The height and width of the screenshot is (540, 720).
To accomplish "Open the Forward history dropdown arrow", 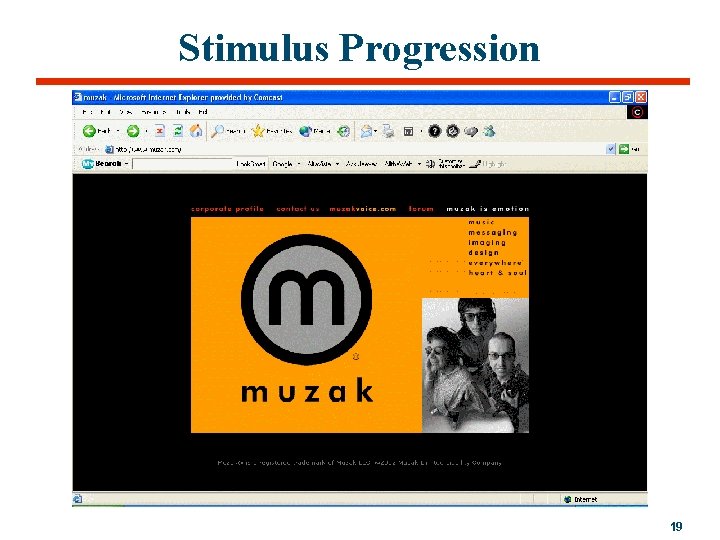I will pyautogui.click(x=146, y=131).
